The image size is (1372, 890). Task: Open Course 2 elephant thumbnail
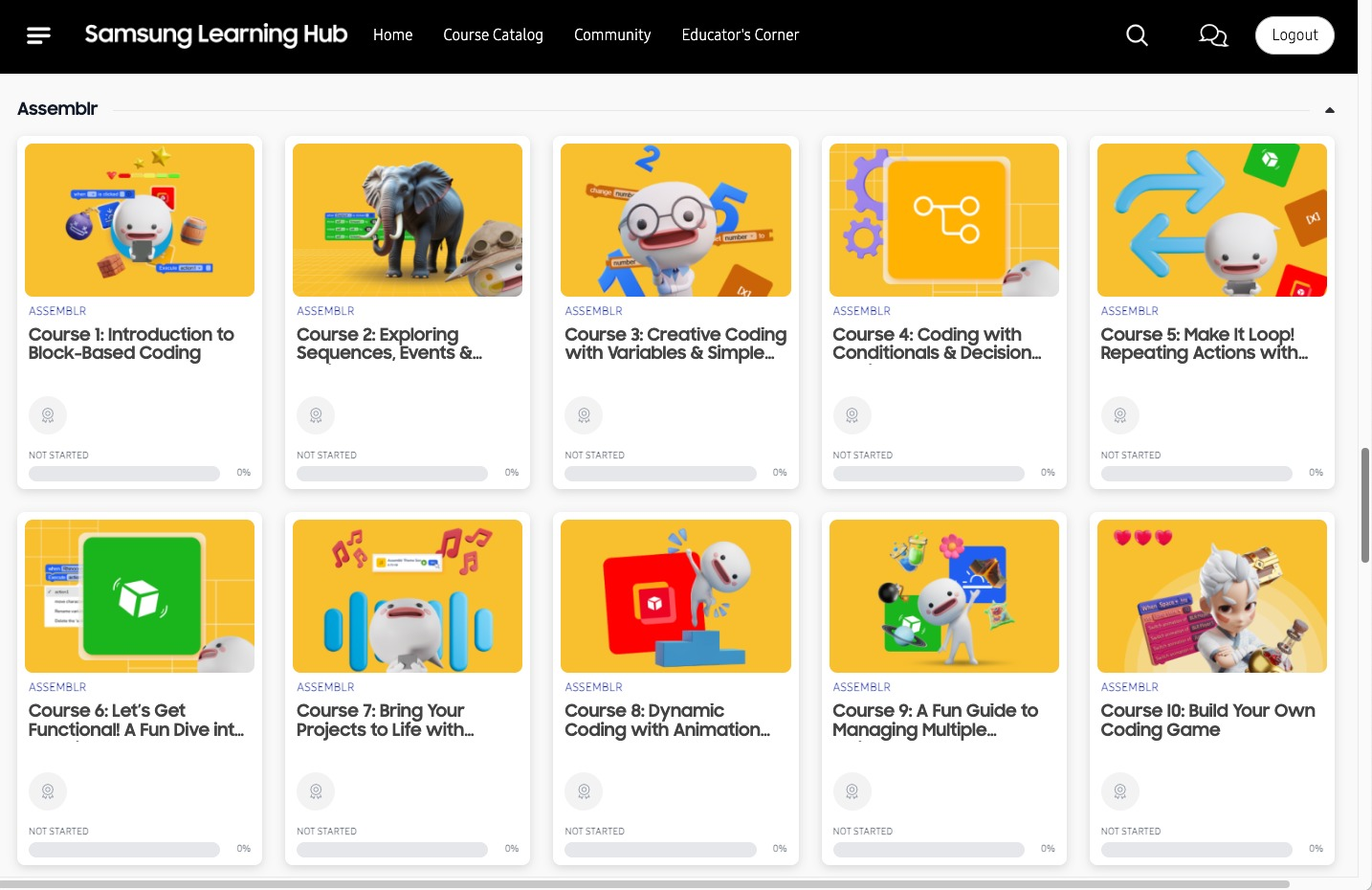[408, 220]
